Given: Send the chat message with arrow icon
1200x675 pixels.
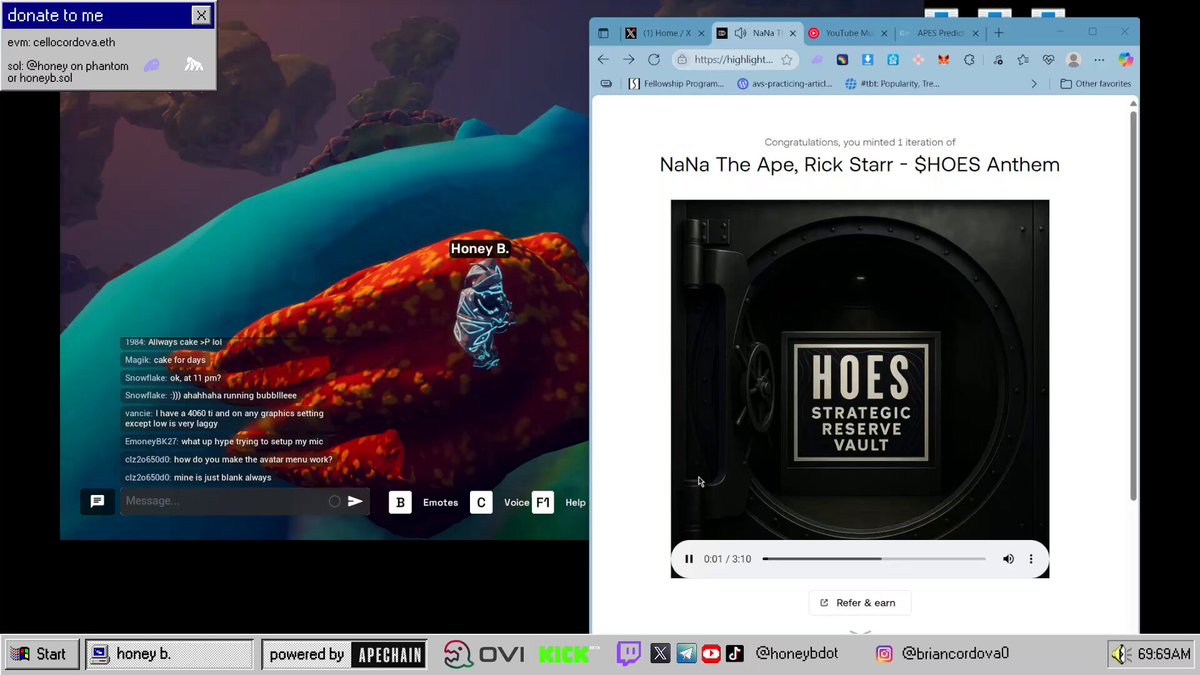Looking at the screenshot, I should (355, 501).
